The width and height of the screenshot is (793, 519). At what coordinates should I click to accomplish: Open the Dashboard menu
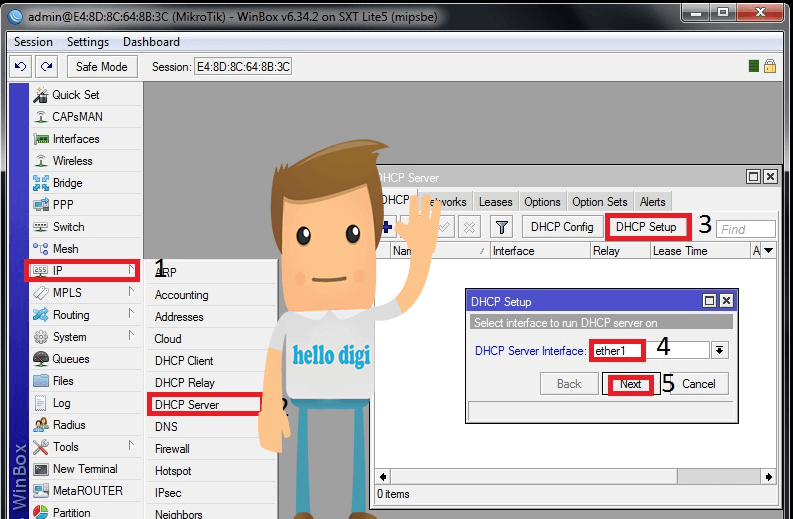click(x=151, y=42)
